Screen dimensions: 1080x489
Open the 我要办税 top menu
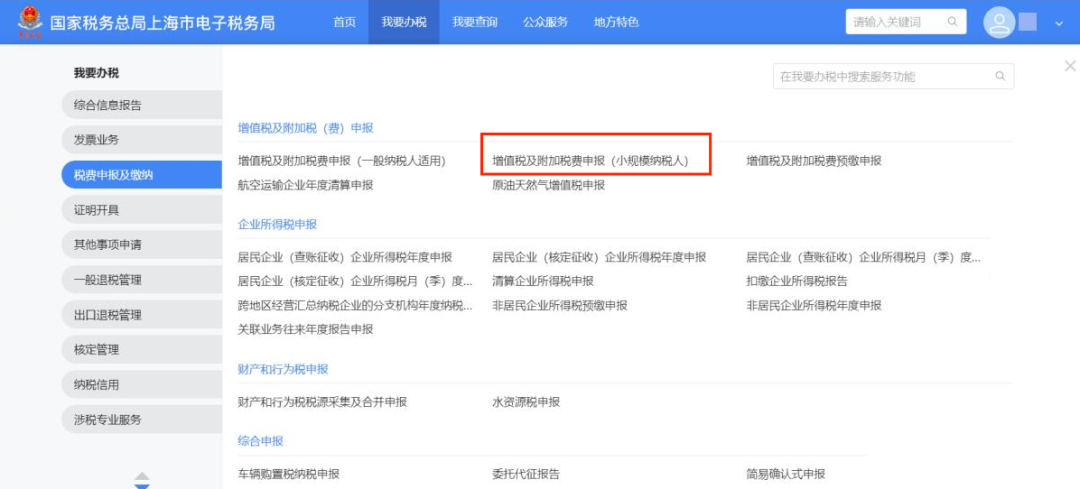point(404,22)
